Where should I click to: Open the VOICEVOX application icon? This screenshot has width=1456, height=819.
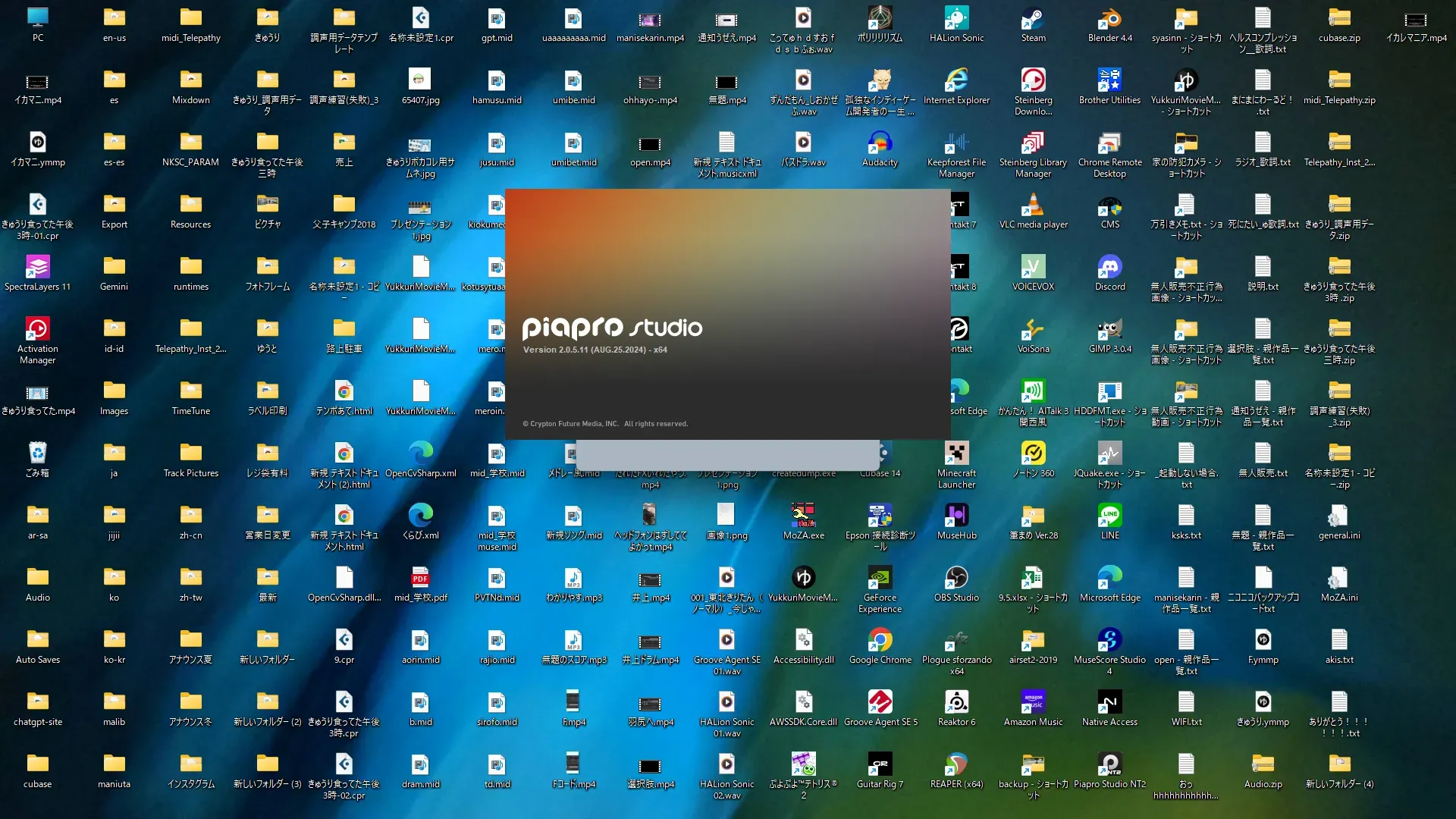tap(1033, 267)
